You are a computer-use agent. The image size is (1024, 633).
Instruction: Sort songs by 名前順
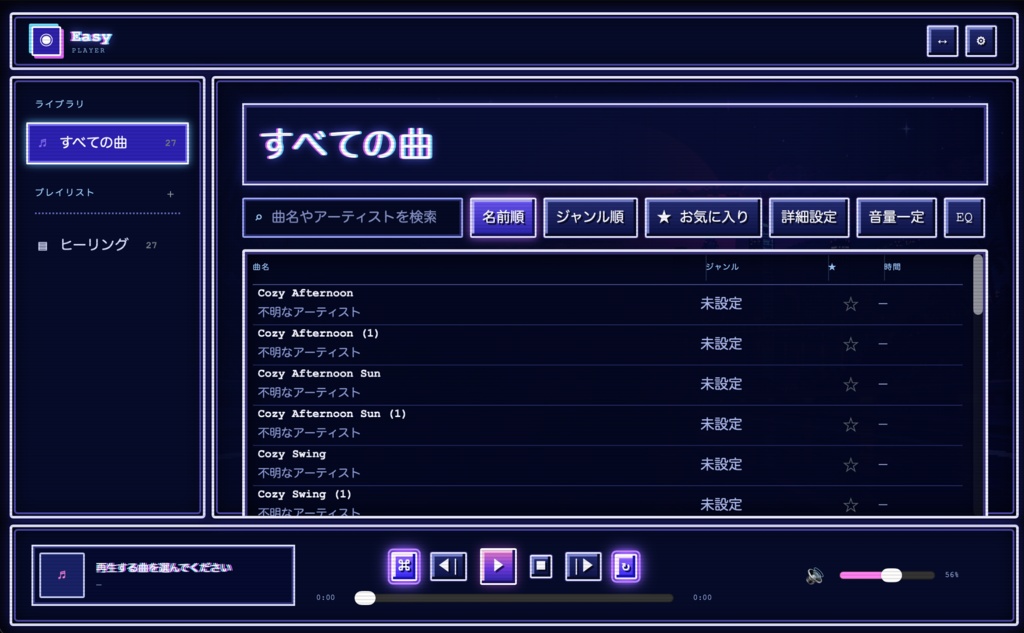[x=503, y=218]
